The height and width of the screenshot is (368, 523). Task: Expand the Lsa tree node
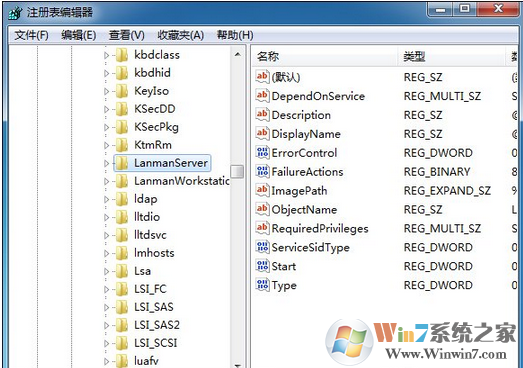tap(106, 272)
